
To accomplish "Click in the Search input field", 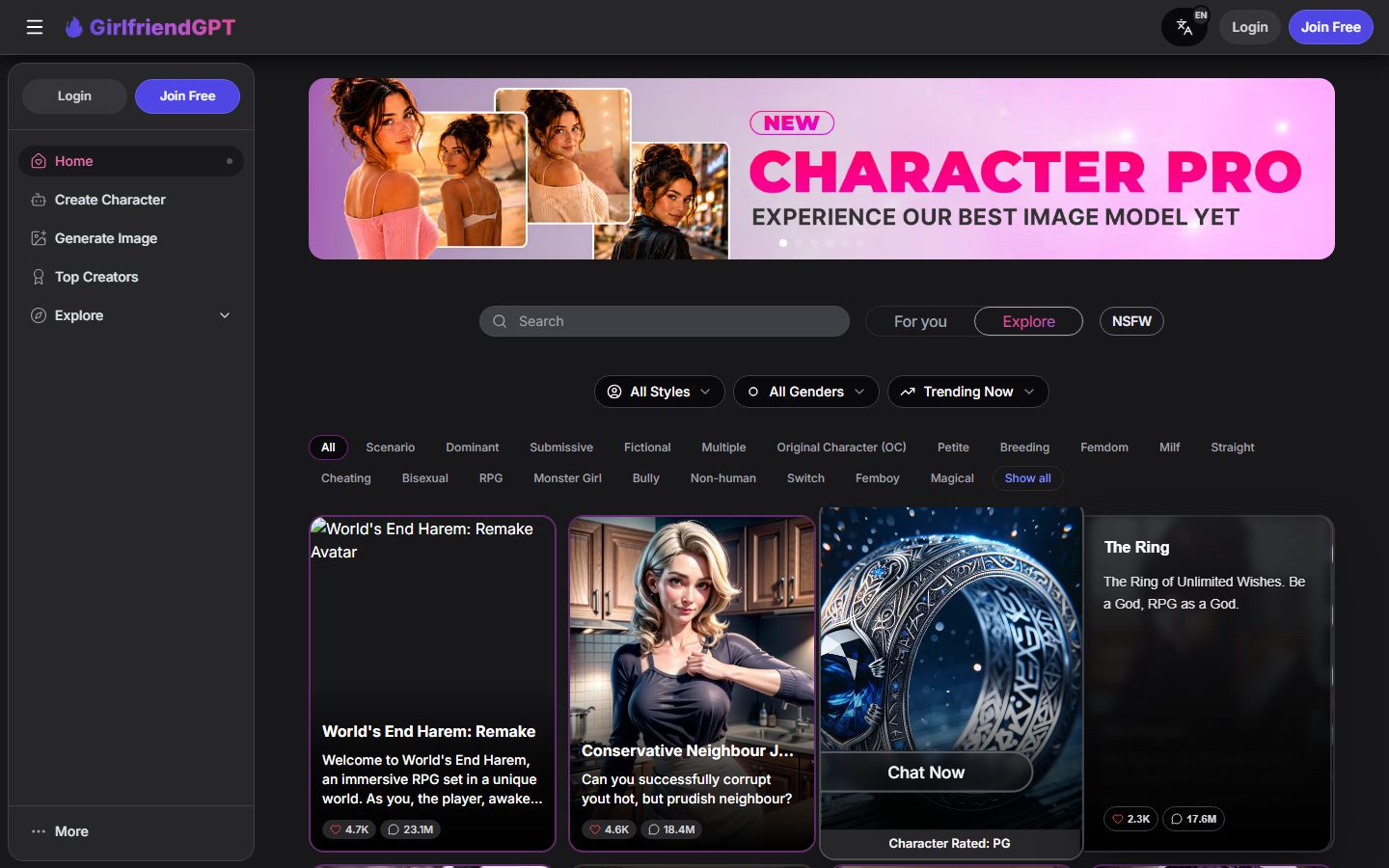I will pyautogui.click(x=665, y=321).
